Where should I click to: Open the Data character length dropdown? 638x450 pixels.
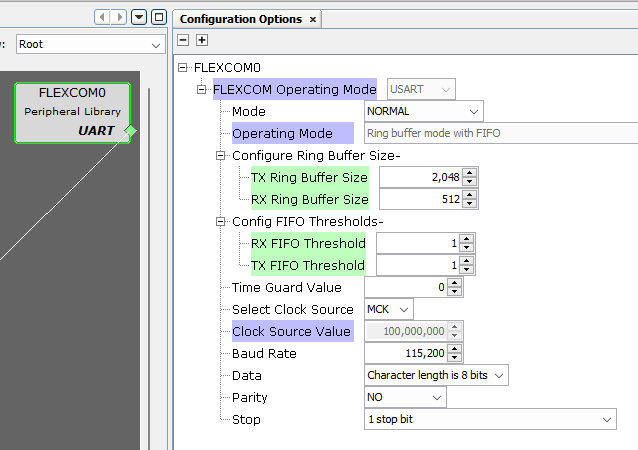click(x=499, y=376)
